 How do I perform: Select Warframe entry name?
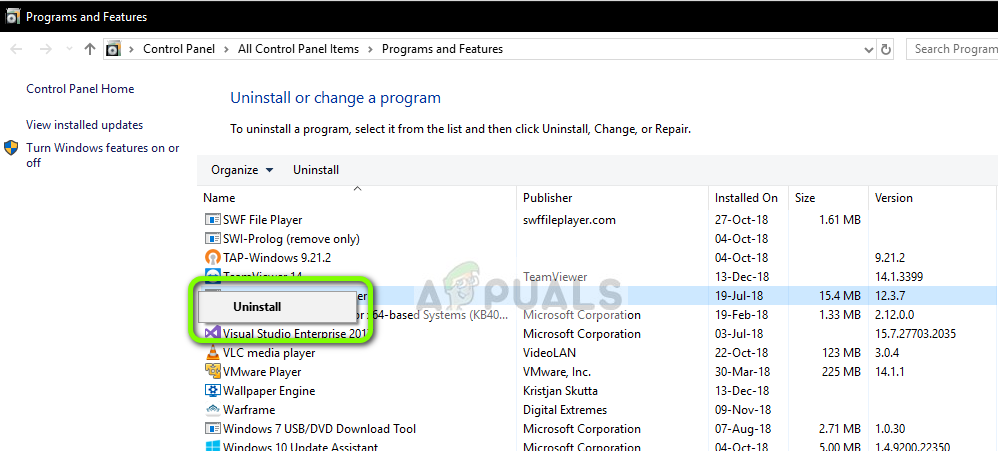[249, 410]
